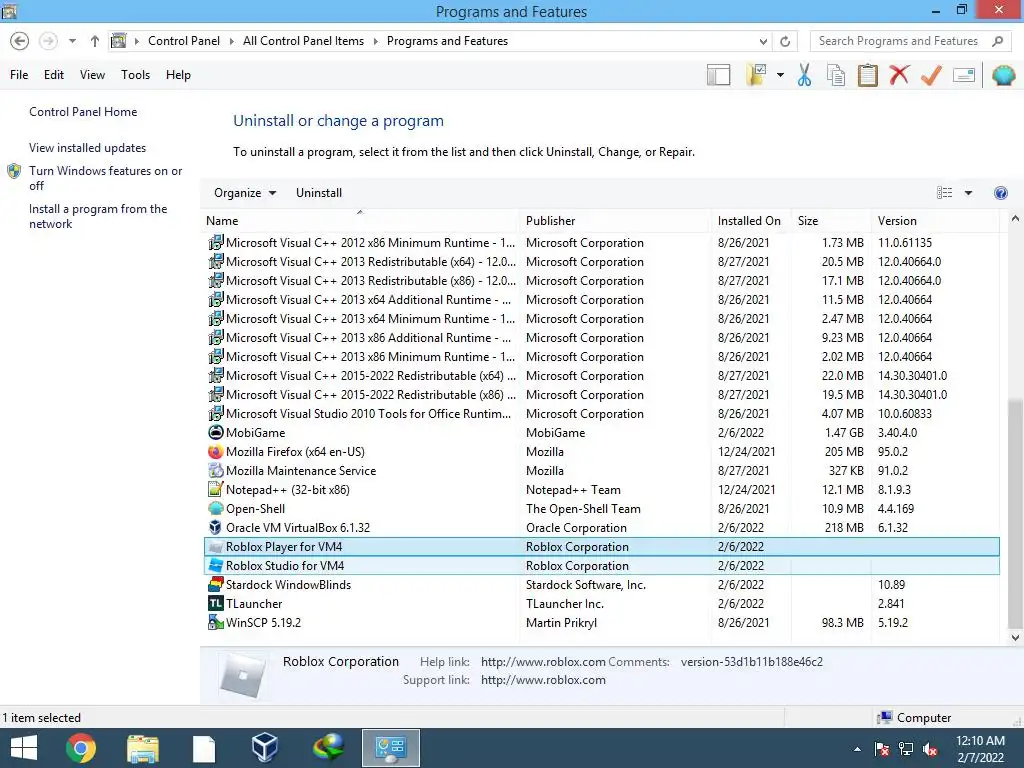Click All Control Panel Items breadcrumb
Screen dimensions: 1024x768
[x=303, y=41]
